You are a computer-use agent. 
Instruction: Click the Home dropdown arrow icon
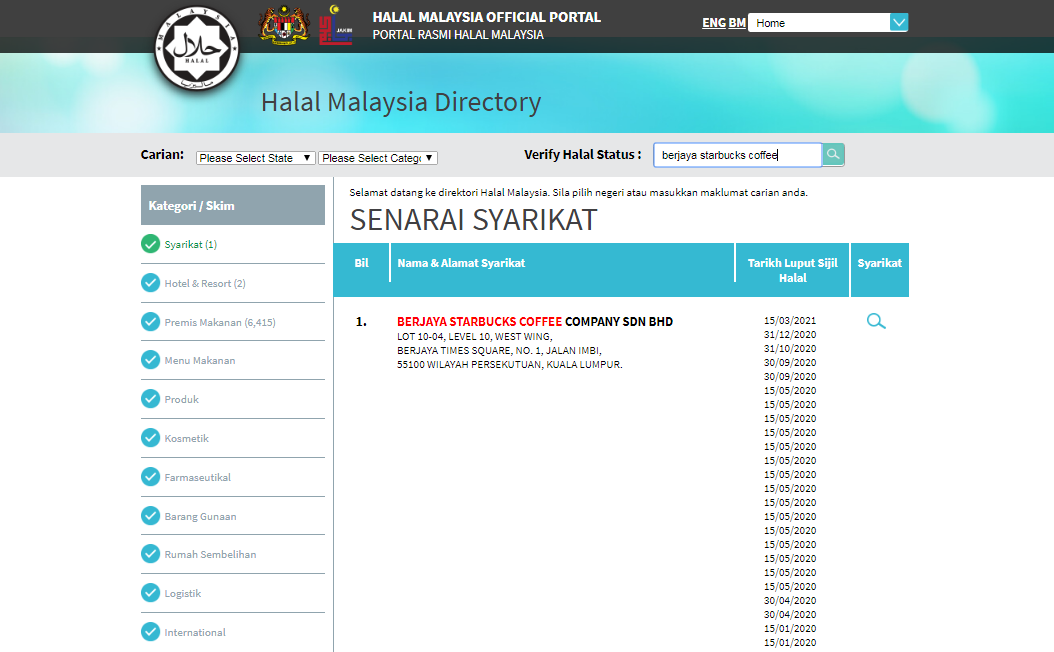pyautogui.click(x=899, y=23)
